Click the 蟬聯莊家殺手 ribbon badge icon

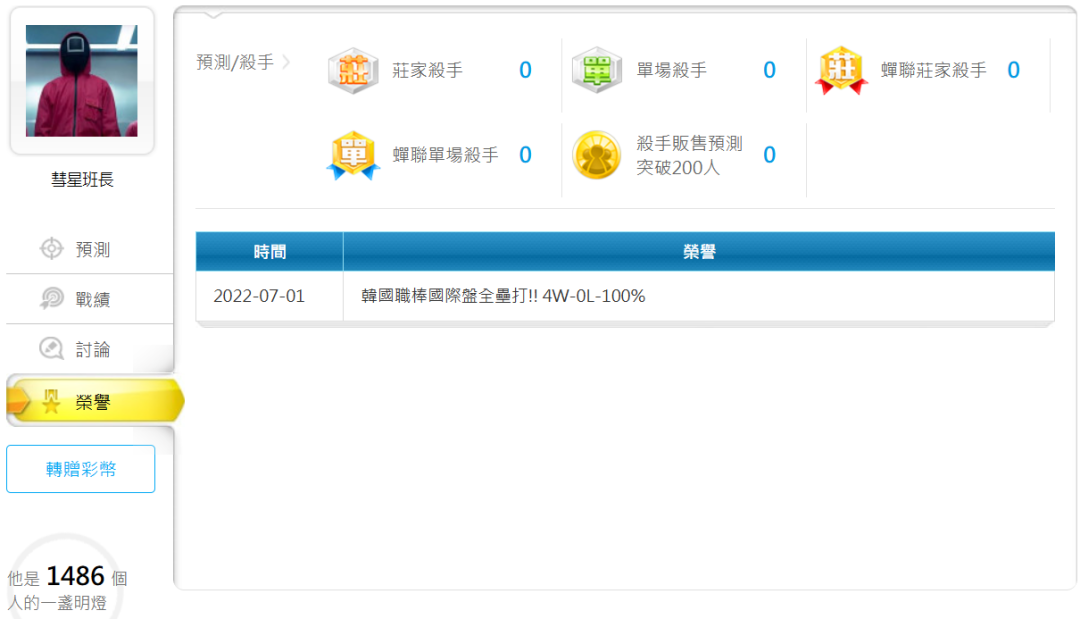(841, 70)
